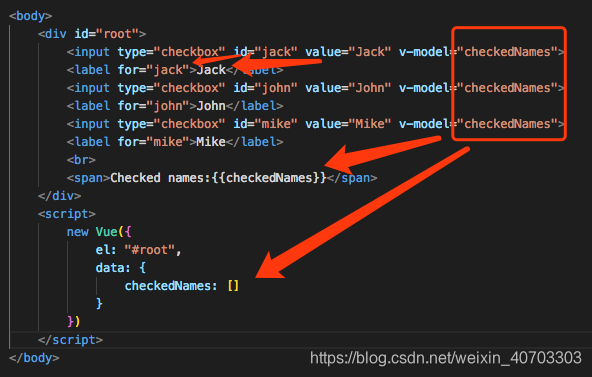Click value="John" attribute text
Screen dimensions: 592x377
click(348, 88)
